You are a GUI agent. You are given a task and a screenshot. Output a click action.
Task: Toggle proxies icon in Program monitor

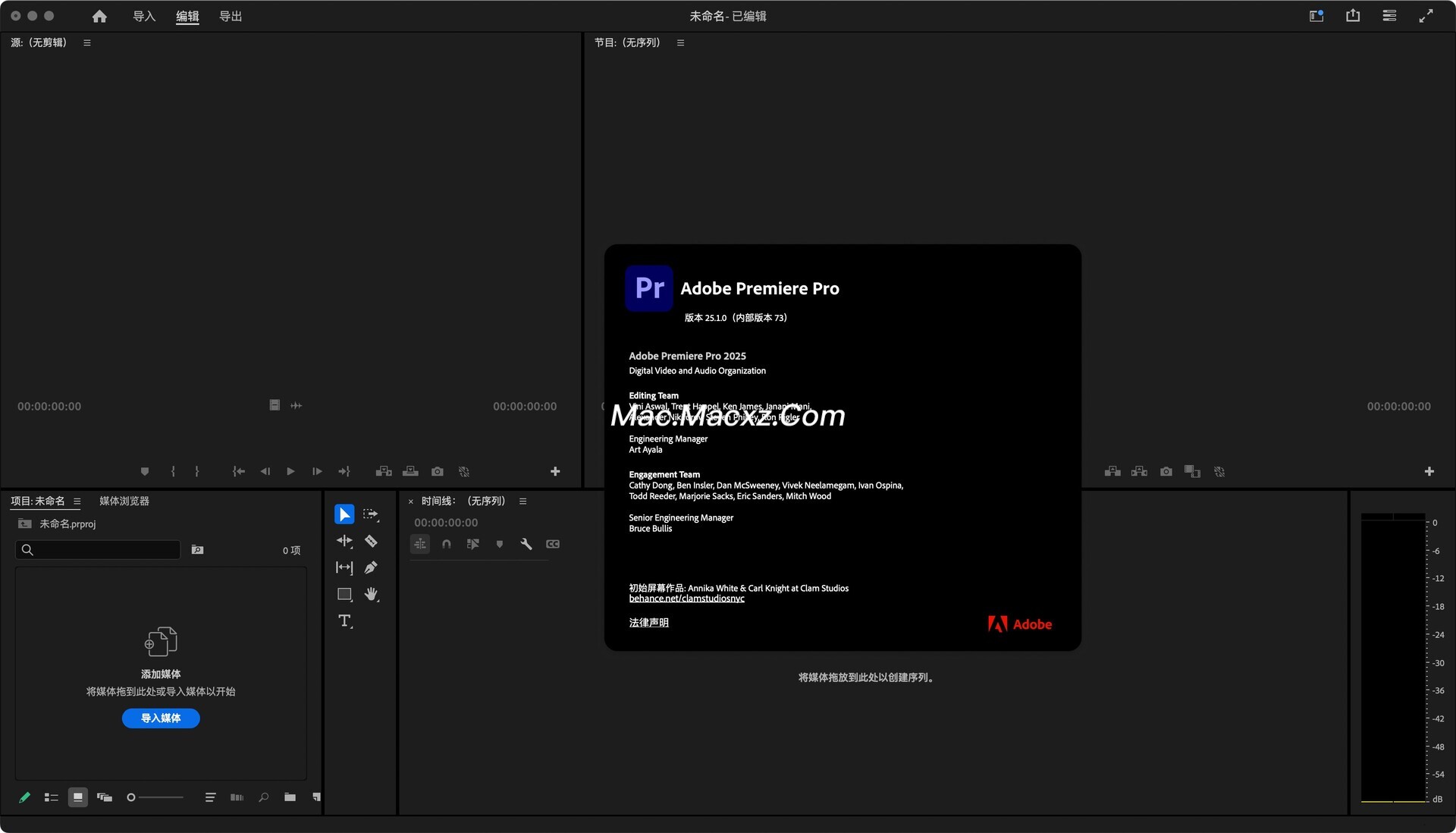point(1219,472)
